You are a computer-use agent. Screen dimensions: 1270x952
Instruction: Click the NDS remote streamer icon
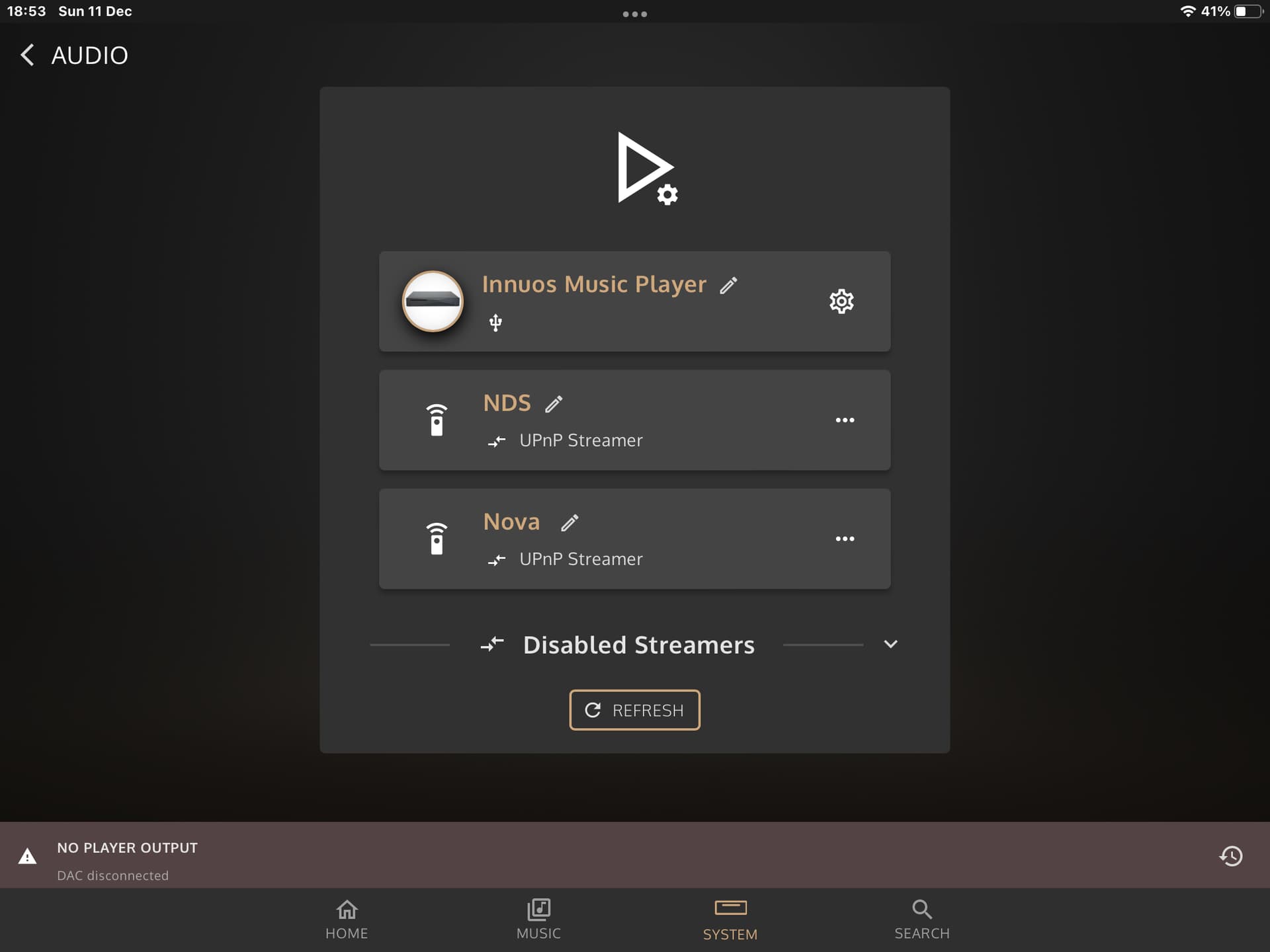437,420
